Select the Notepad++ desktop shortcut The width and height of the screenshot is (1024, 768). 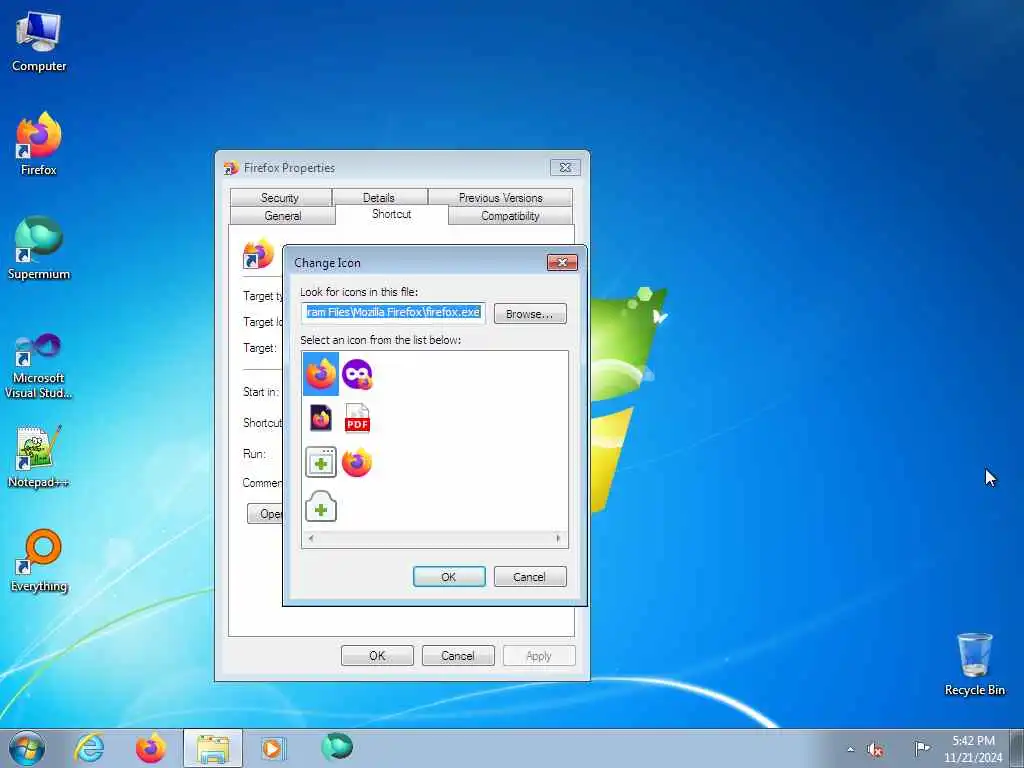39,456
